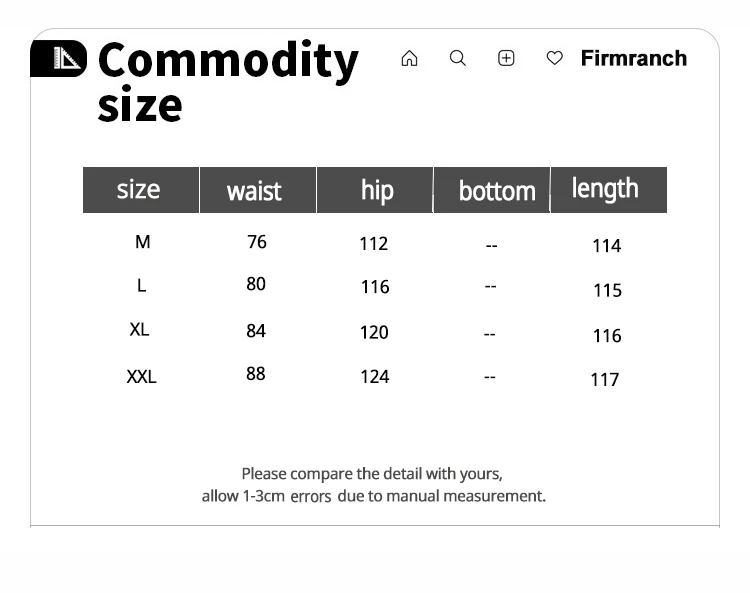The width and height of the screenshot is (750, 593).
Task: Click the plus add icon
Action: (506, 59)
